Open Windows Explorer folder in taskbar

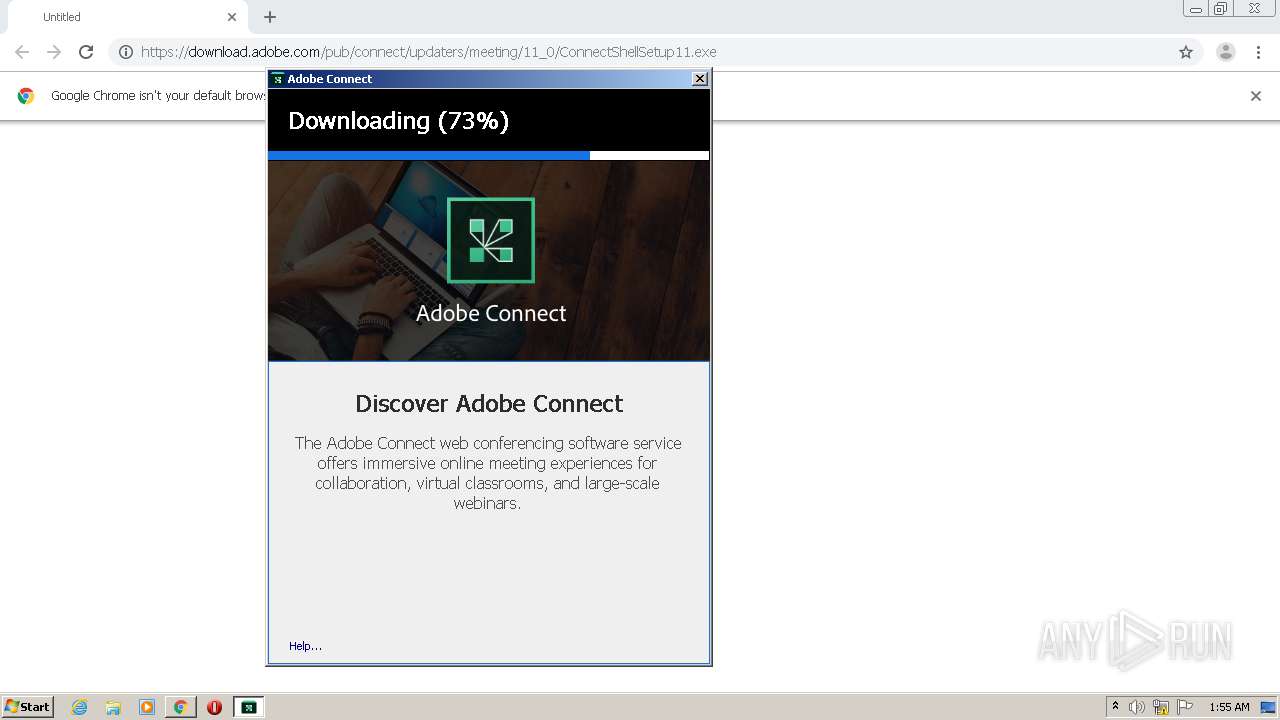coord(113,707)
